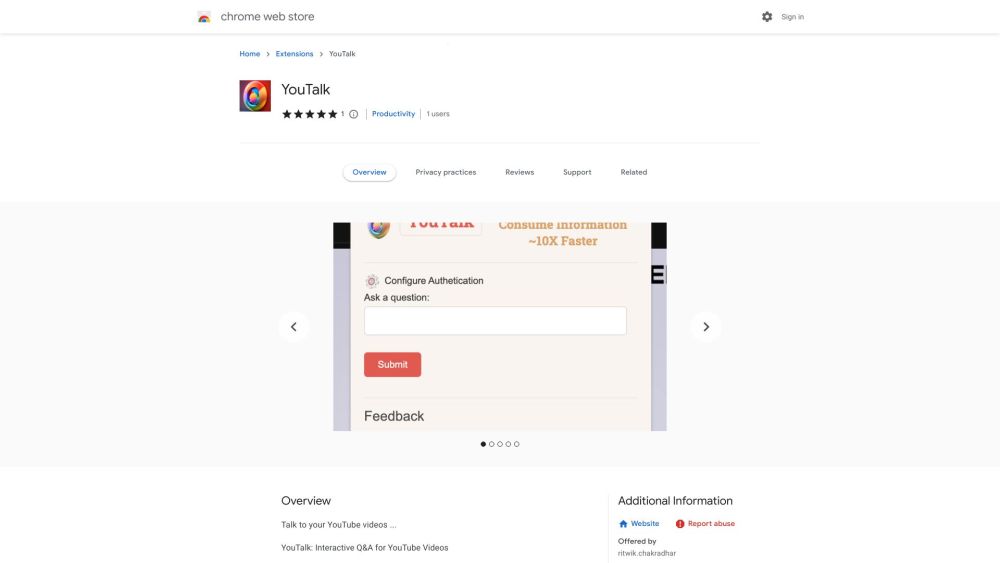Show the next screenshot with right arrow
1000x563 pixels.
[x=705, y=326]
